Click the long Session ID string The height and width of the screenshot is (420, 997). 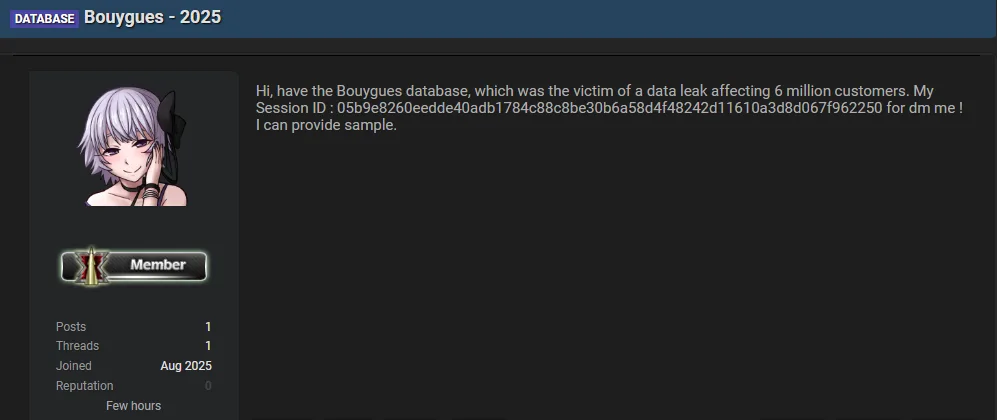609,108
